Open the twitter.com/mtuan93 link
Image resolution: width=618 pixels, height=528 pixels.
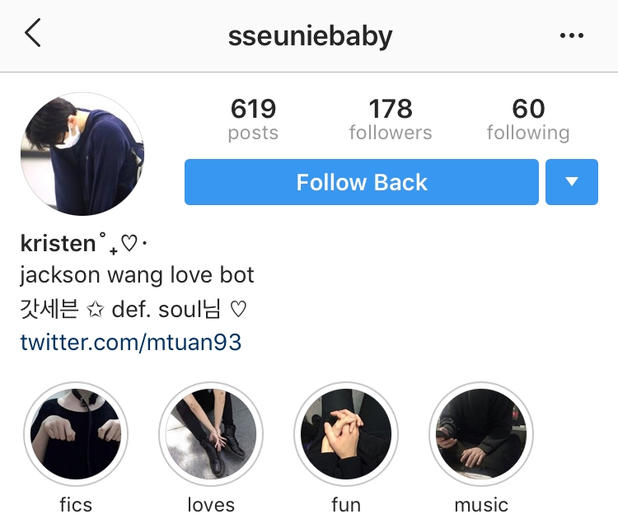coord(131,343)
